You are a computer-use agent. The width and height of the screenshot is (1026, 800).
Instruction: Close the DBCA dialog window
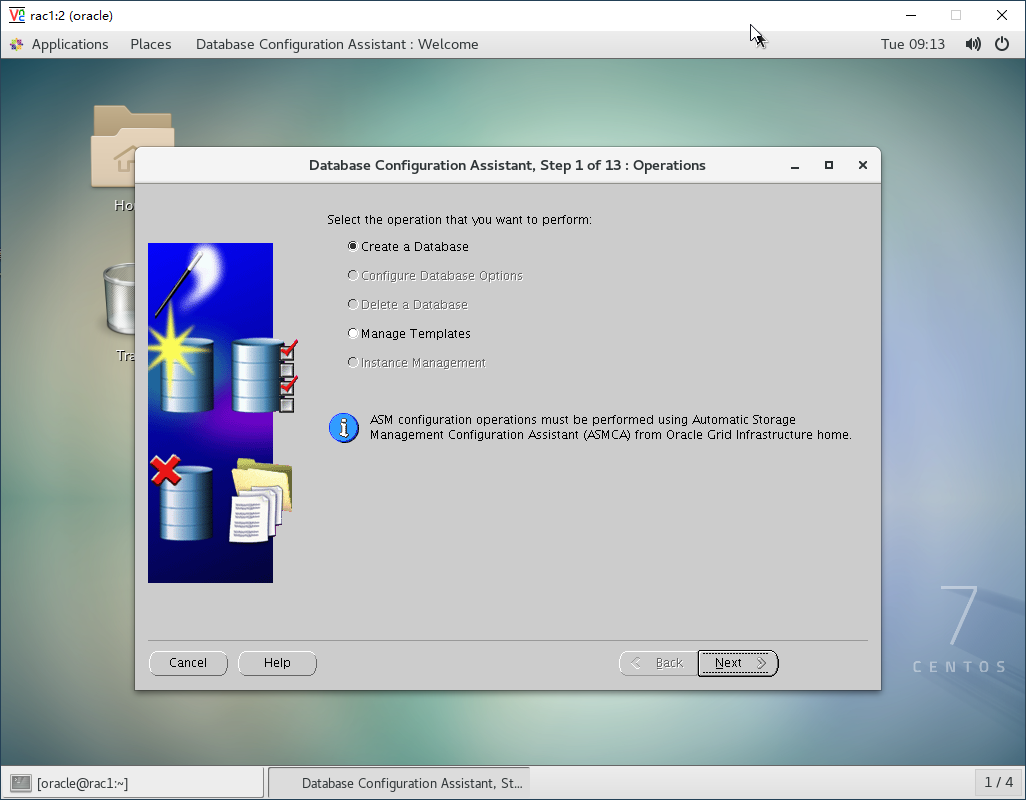coord(863,165)
